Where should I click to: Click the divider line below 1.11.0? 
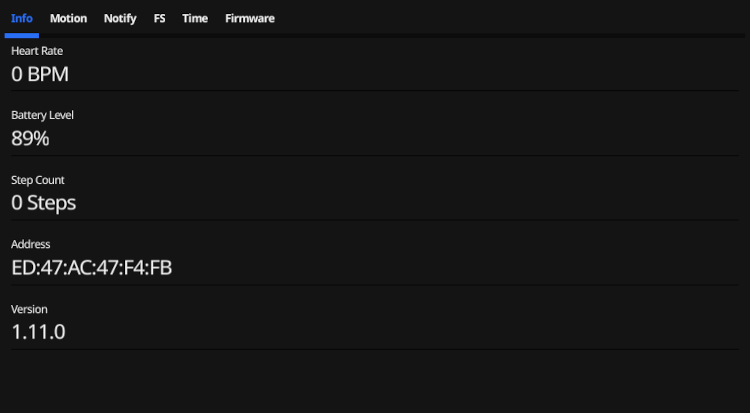tap(374, 349)
